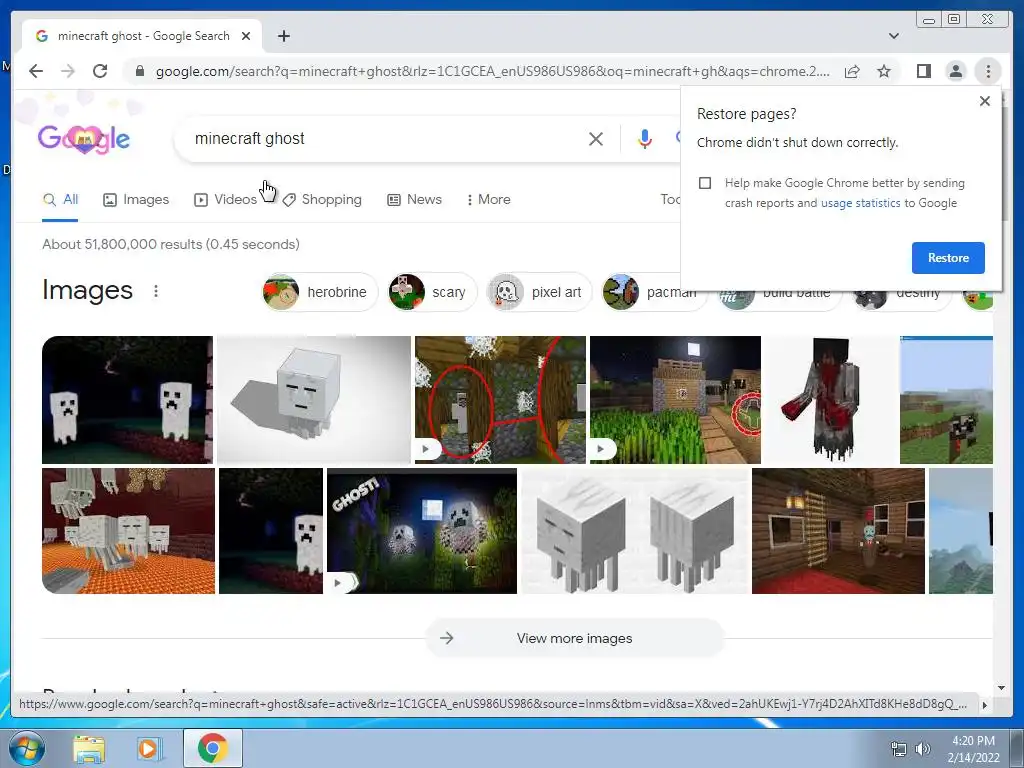Launch Windows Media Player from taskbar
The height and width of the screenshot is (768, 1024).
point(149,748)
